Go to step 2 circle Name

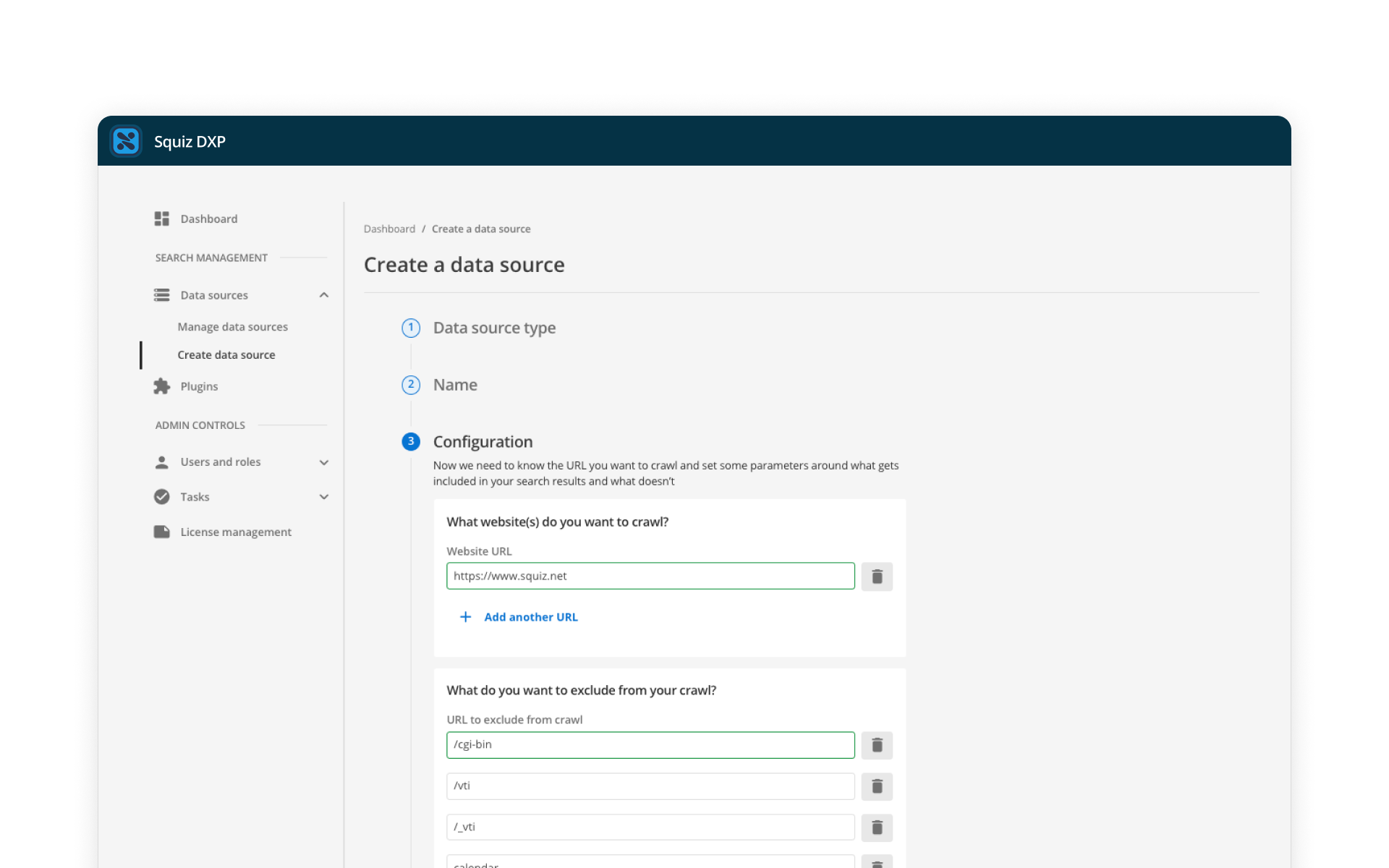tap(411, 385)
